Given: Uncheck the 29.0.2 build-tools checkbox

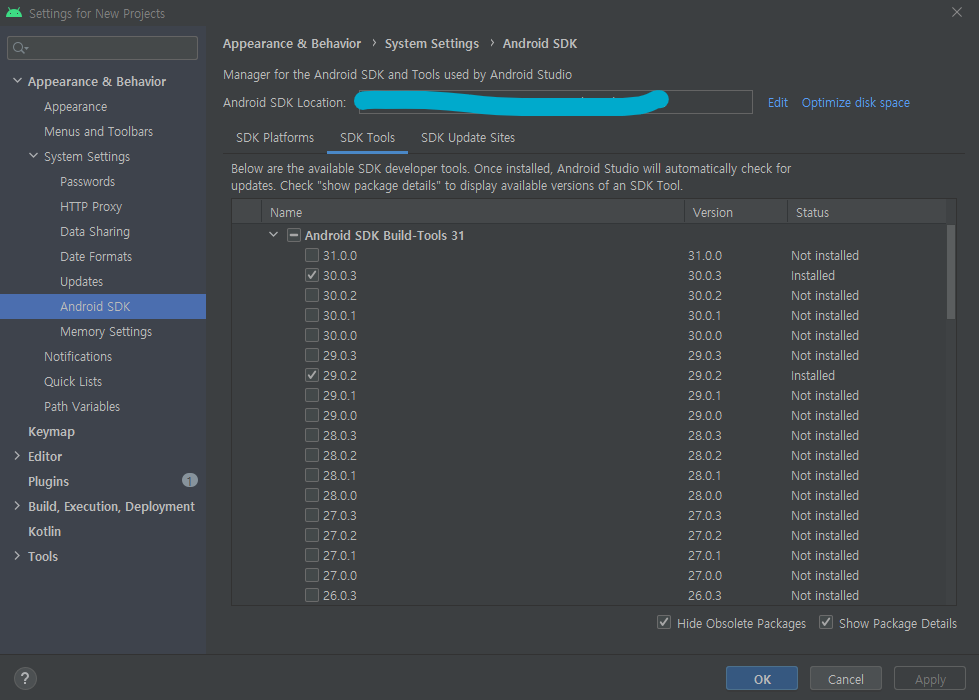Looking at the screenshot, I should 312,375.
